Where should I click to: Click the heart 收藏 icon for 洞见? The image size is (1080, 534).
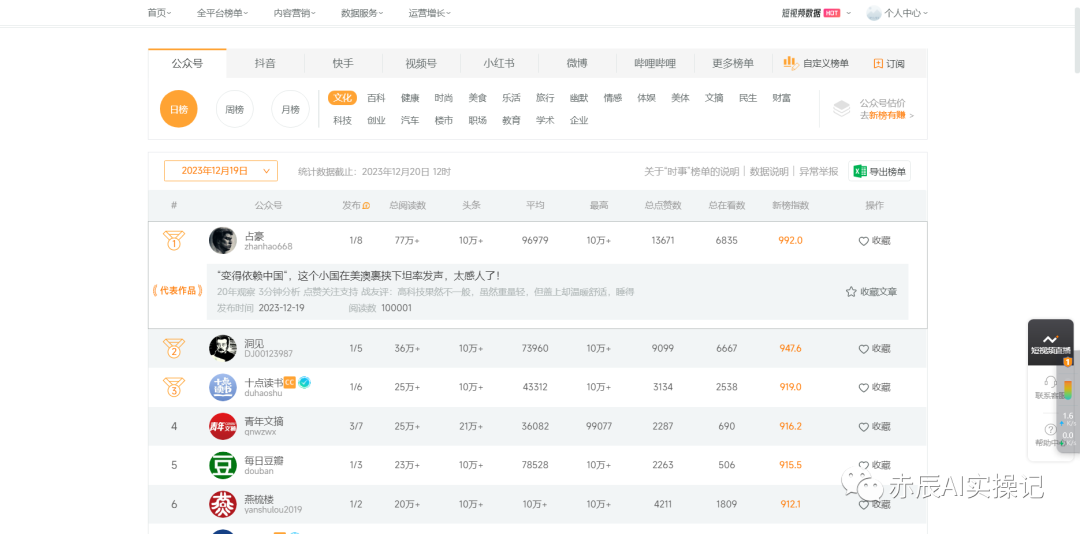coord(863,349)
